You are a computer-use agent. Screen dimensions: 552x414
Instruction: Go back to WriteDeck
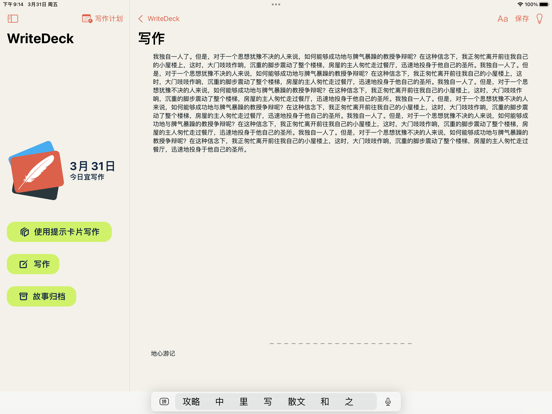click(159, 19)
